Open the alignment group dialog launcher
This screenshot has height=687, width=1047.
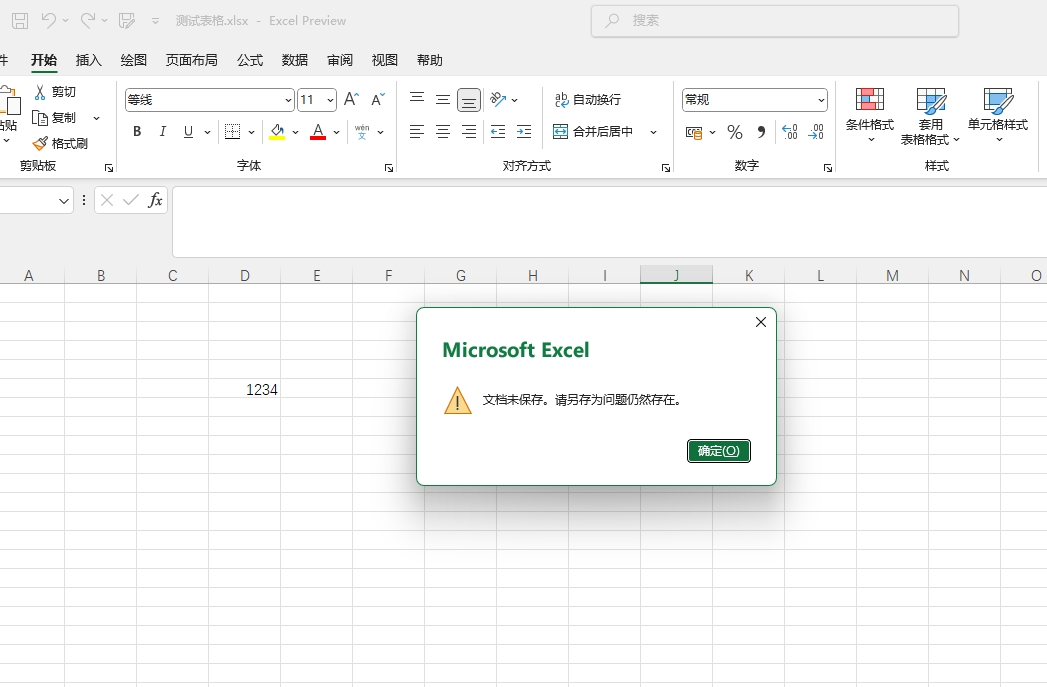click(x=666, y=168)
